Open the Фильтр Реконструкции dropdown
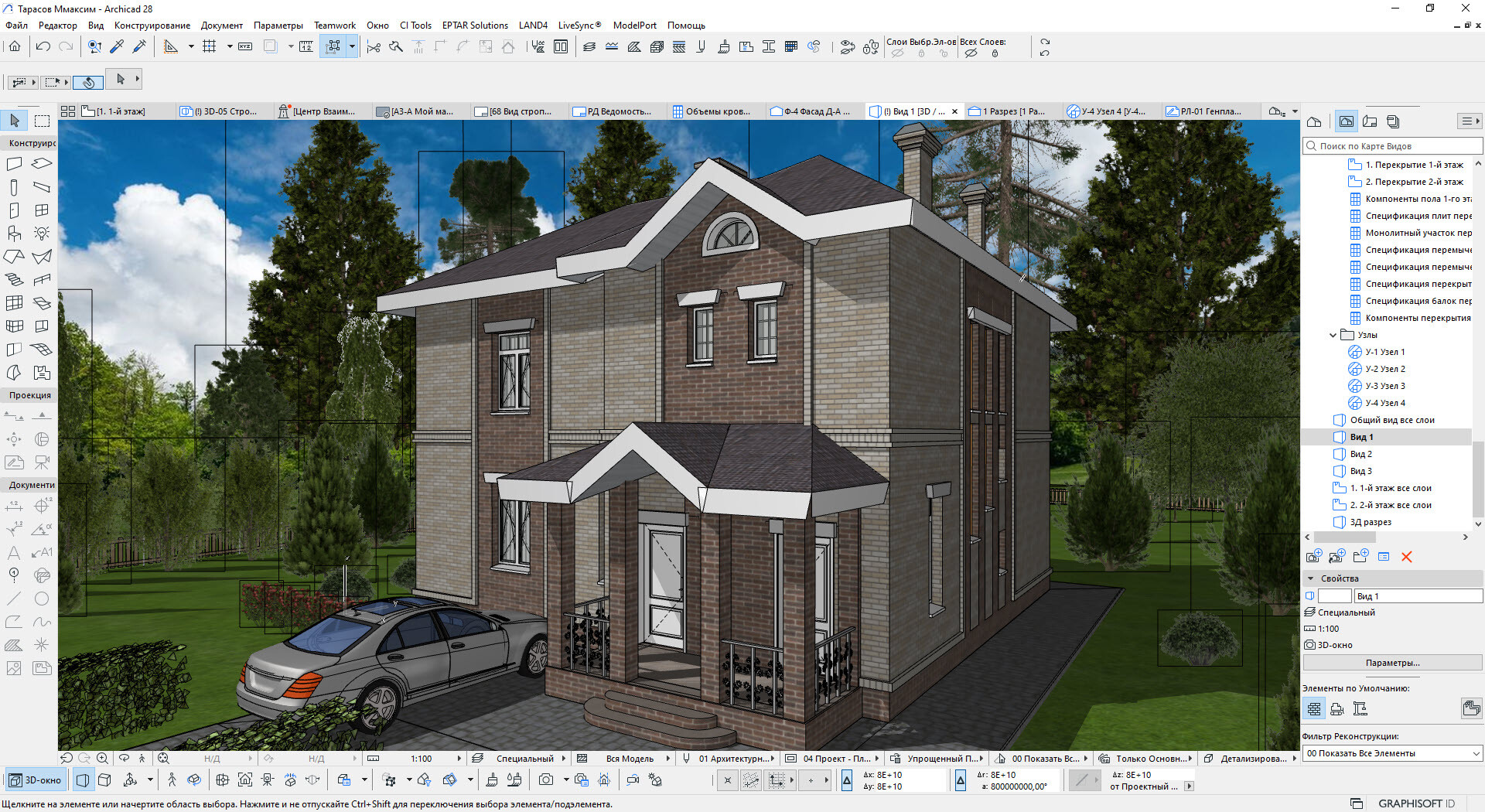The width and height of the screenshot is (1485, 812). point(1392,753)
